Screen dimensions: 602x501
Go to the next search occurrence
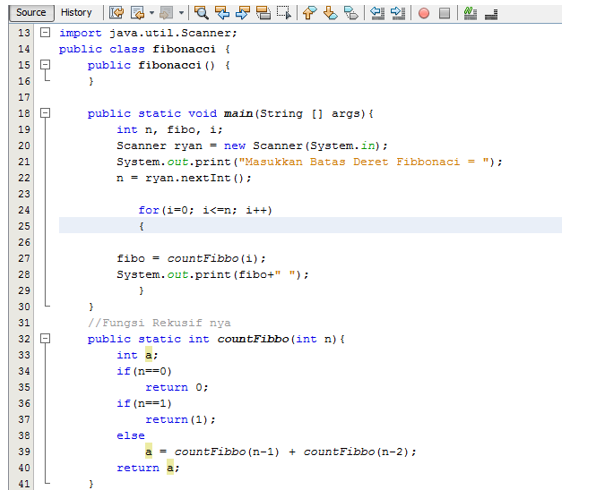coord(242,13)
